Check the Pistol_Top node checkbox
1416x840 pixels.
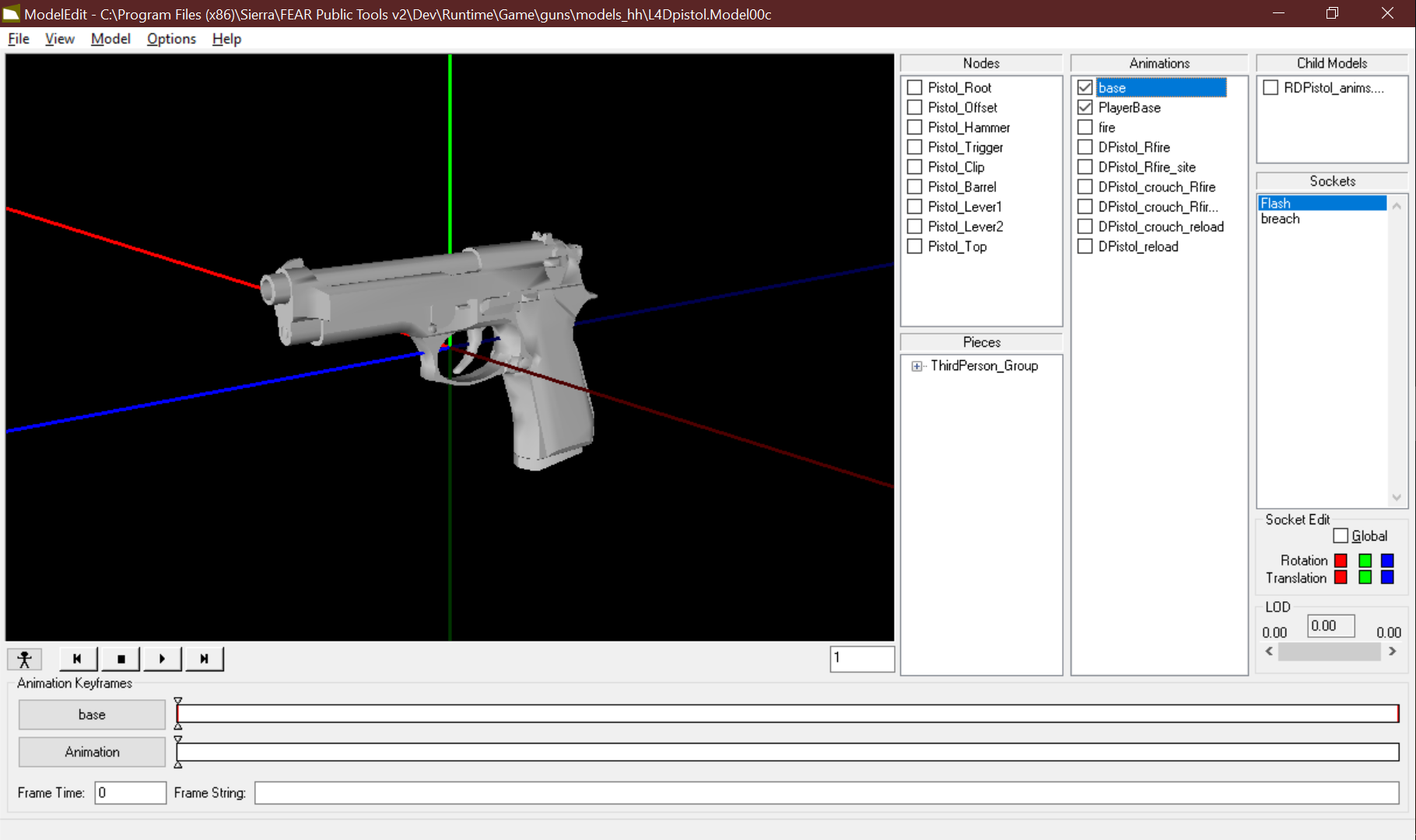(915, 247)
